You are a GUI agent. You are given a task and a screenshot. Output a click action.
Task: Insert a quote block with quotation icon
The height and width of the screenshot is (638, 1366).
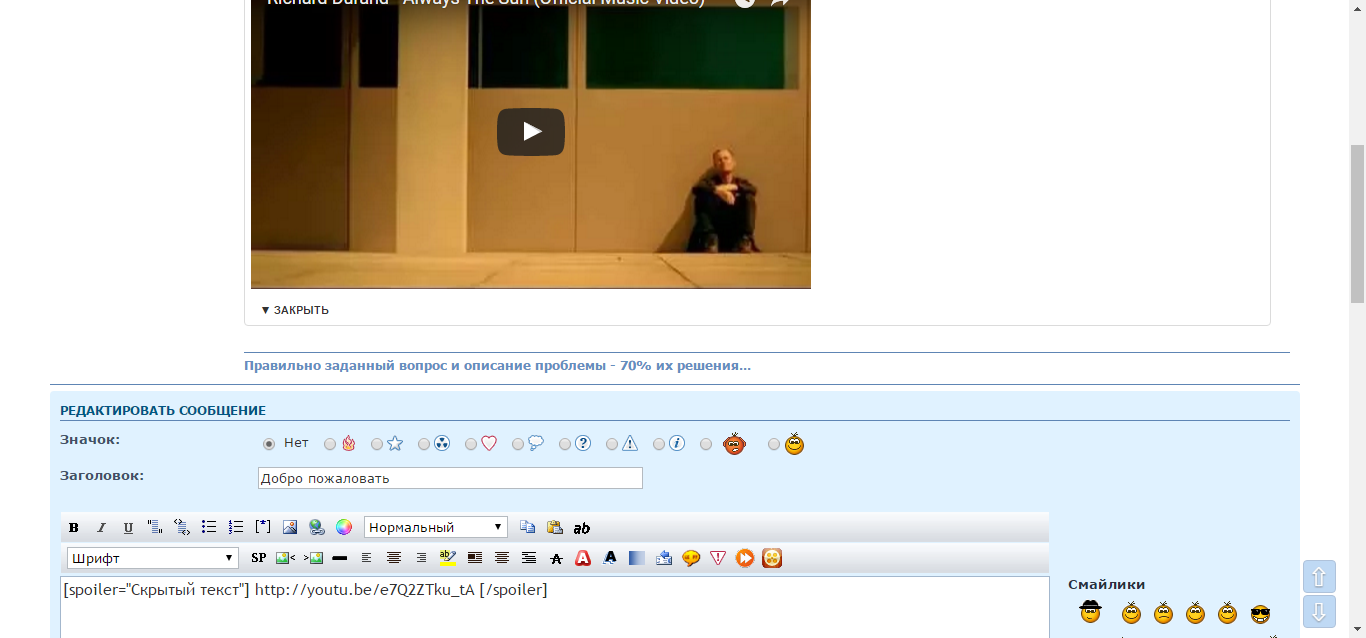coord(155,527)
